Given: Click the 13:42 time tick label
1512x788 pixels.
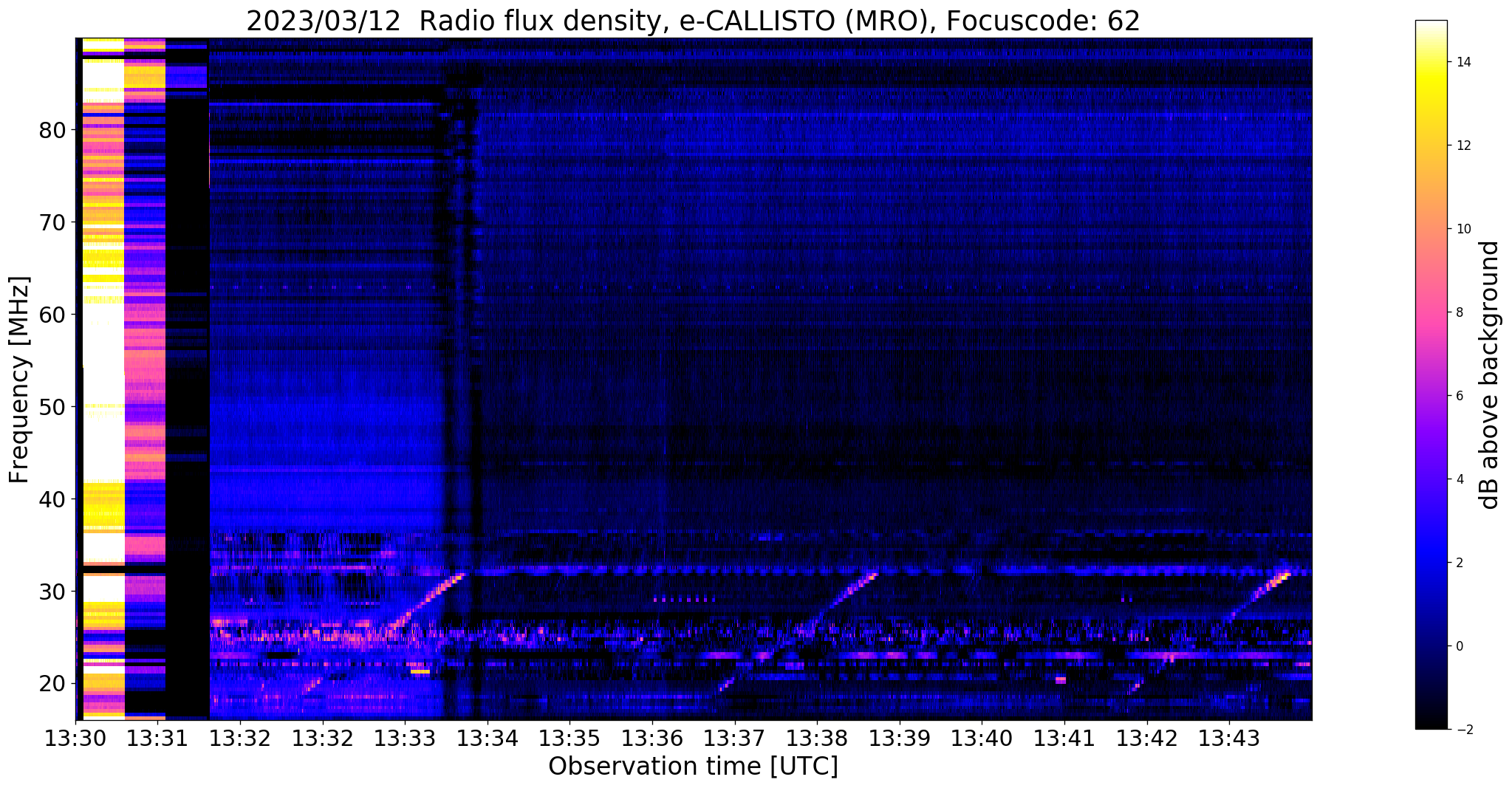Looking at the screenshot, I should tap(1146, 738).
